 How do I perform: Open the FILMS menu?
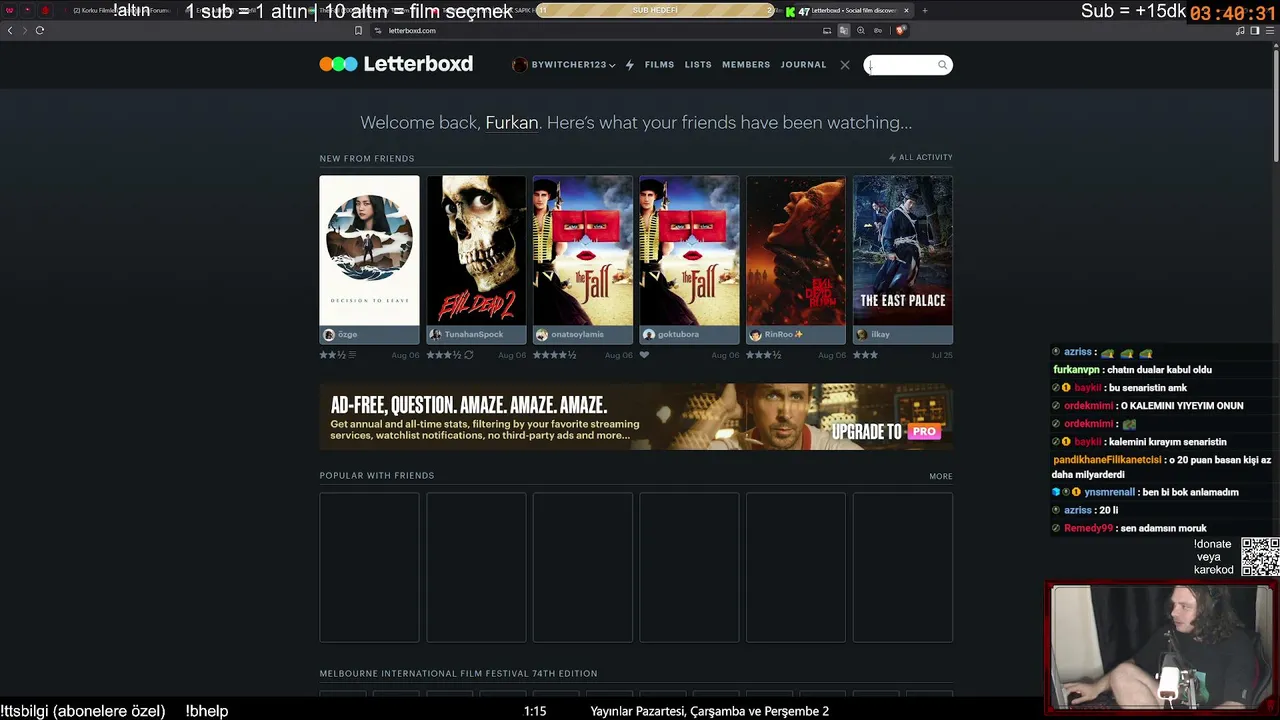pos(659,65)
